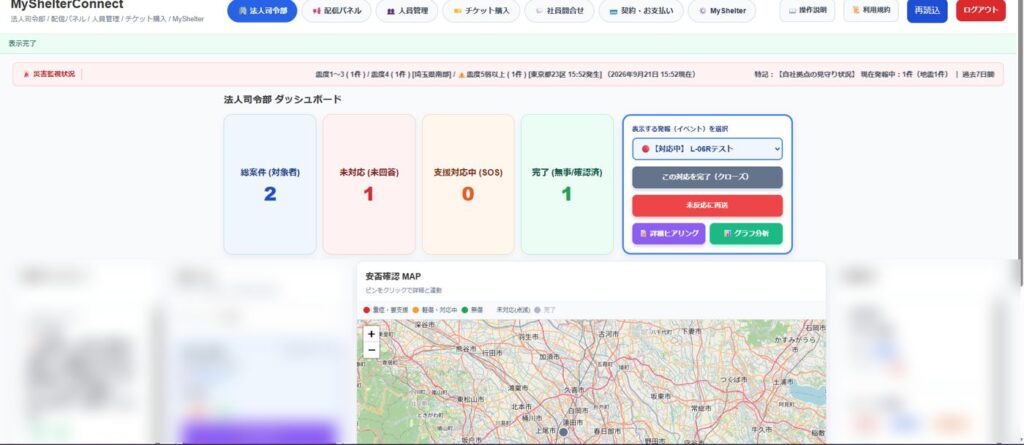Image resolution: width=1024 pixels, height=445 pixels.
Task: Open the 操作説明 guide button
Action: (x=807, y=10)
